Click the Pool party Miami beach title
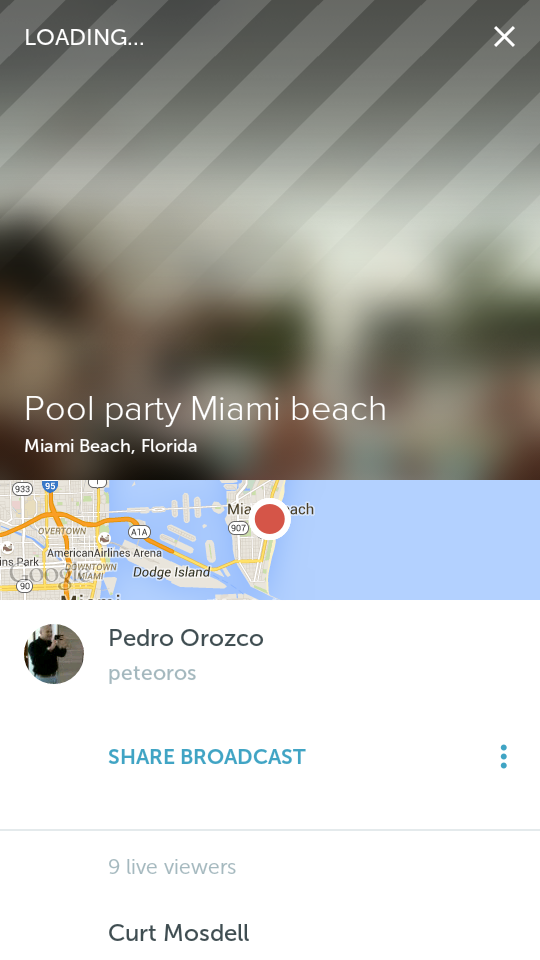This screenshot has height=960, width=540. (x=206, y=409)
